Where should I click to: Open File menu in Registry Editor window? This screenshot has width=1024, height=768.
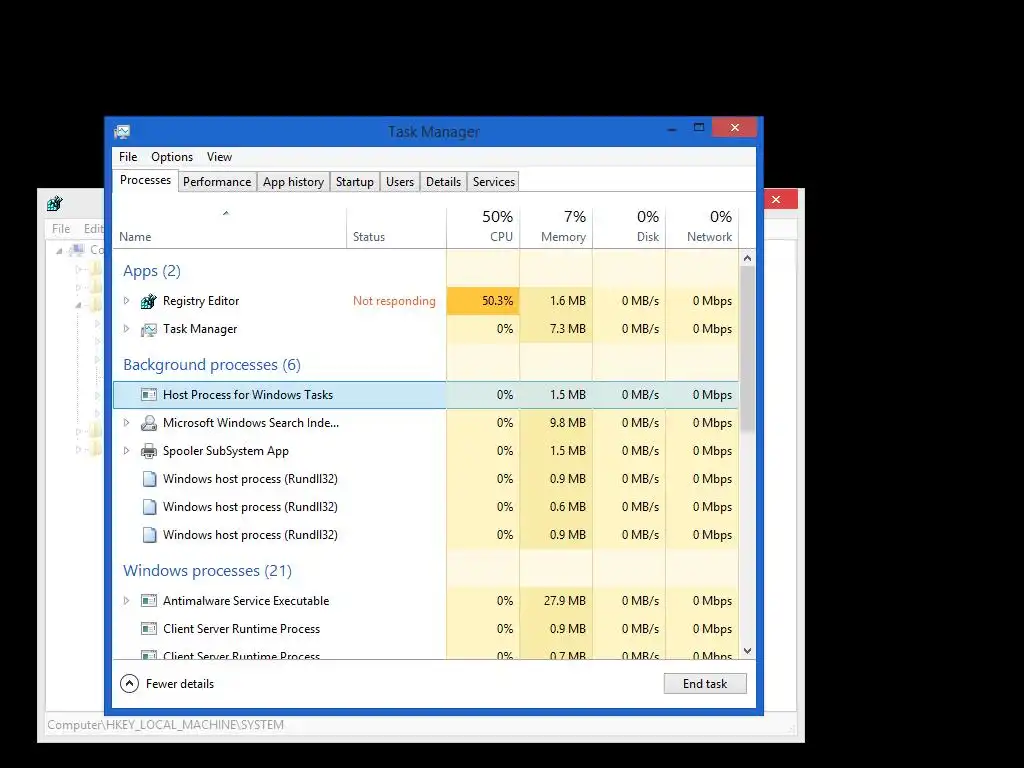tap(61, 229)
